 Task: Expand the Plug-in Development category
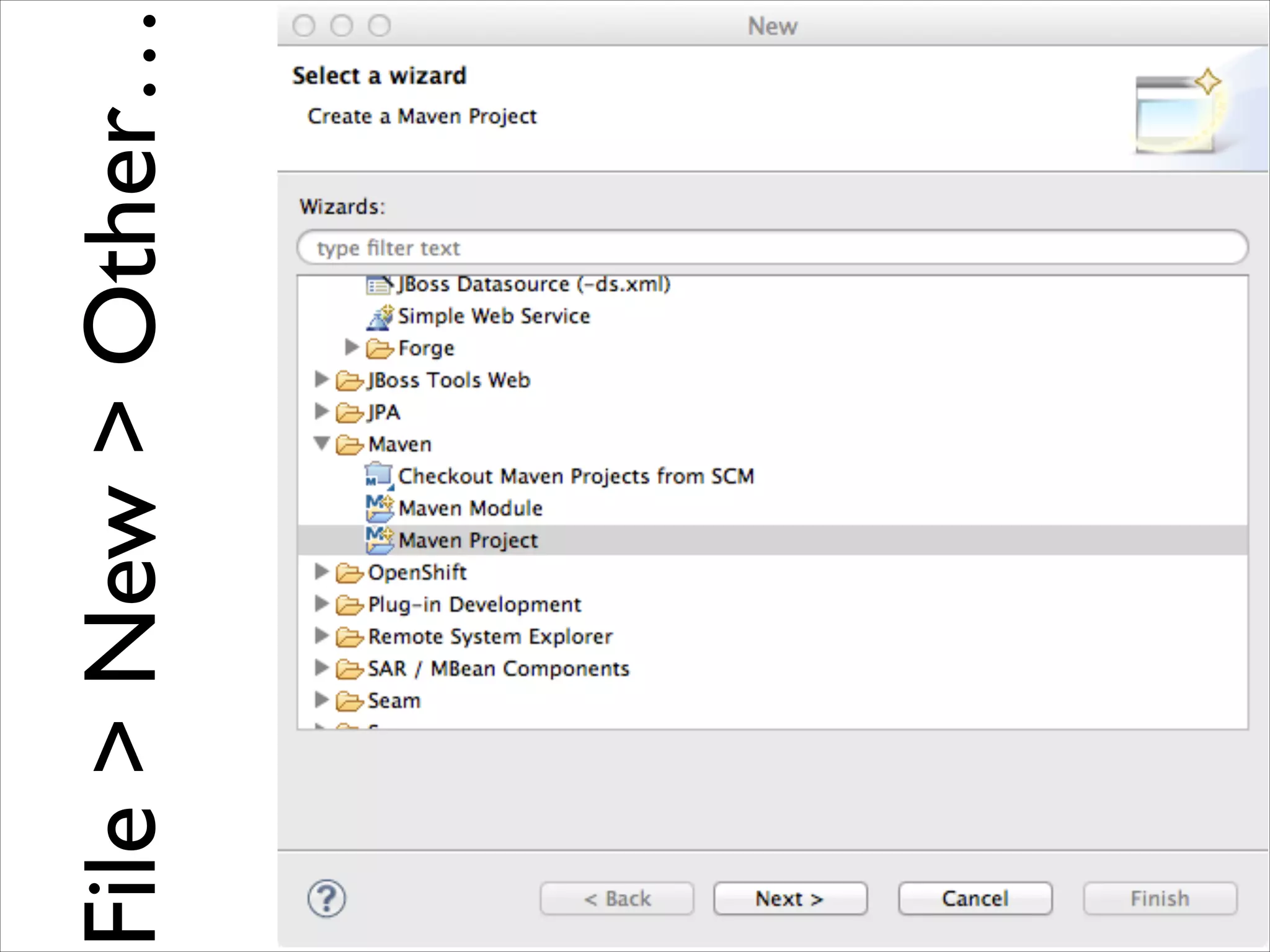click(x=322, y=603)
